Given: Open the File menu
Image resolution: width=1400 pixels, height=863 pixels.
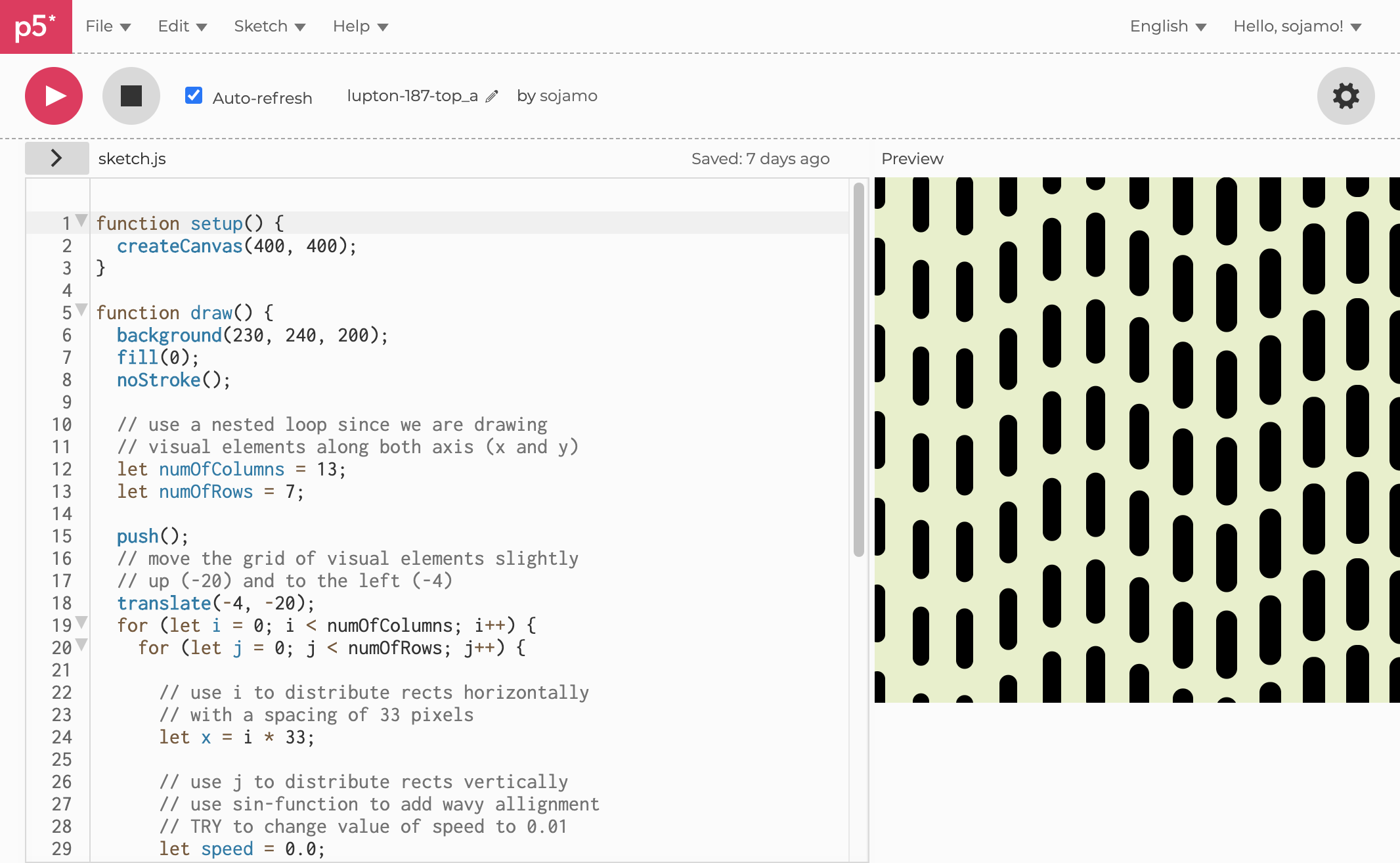Looking at the screenshot, I should (x=108, y=26).
